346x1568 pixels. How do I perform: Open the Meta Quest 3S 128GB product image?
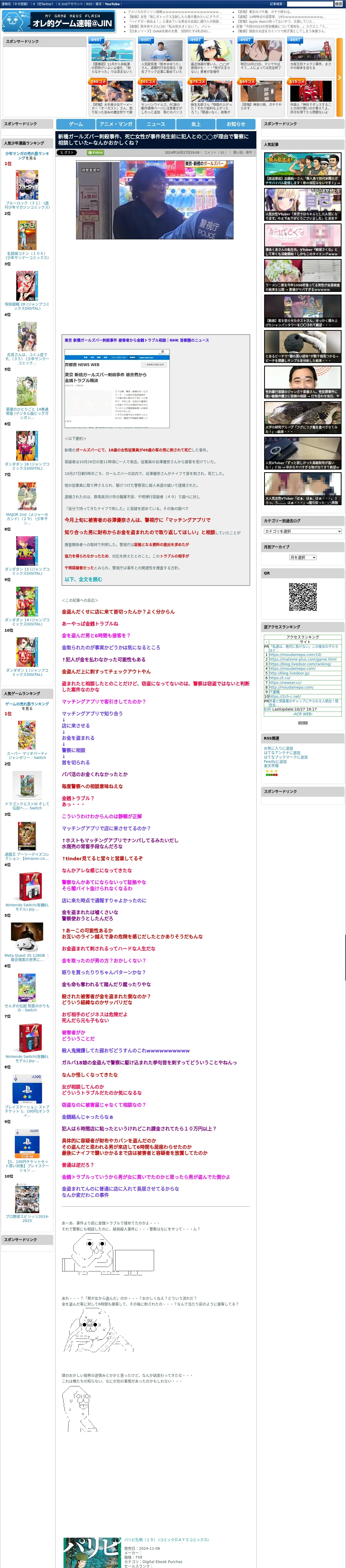click(x=27, y=937)
